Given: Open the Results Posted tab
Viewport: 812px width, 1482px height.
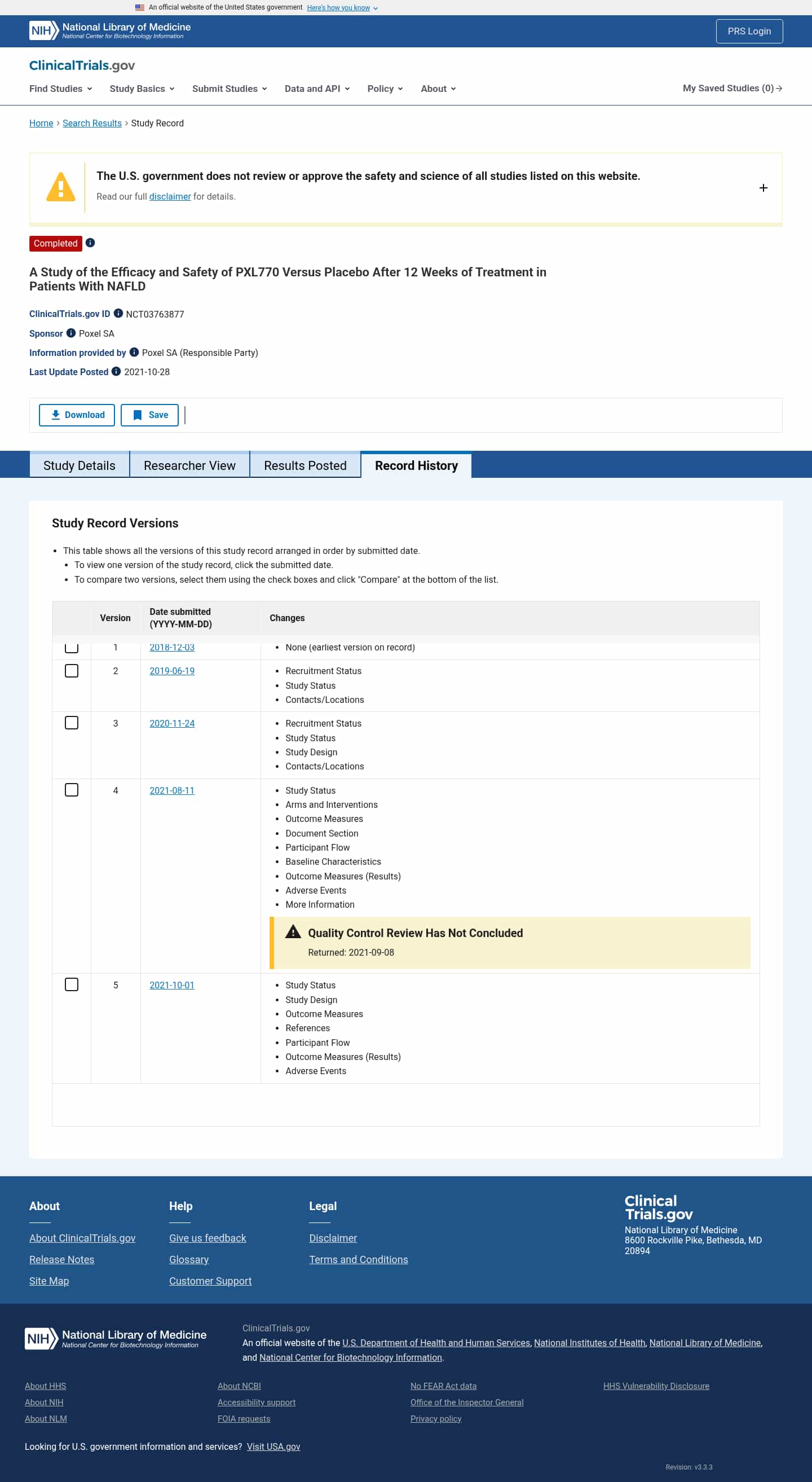Looking at the screenshot, I should (x=305, y=465).
